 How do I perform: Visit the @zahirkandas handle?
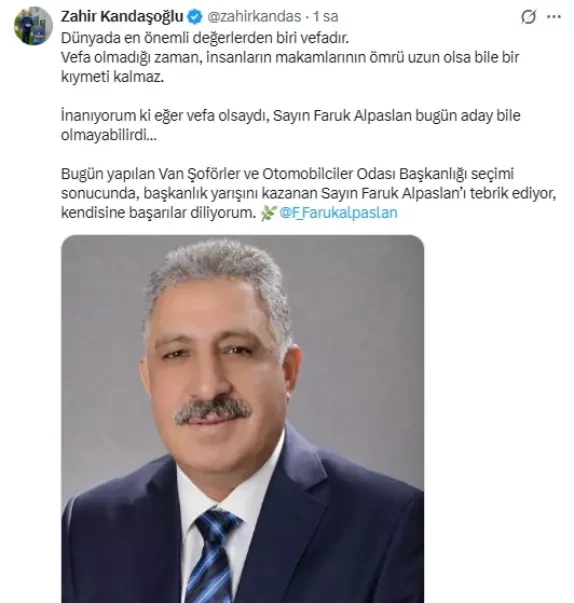pos(254,17)
